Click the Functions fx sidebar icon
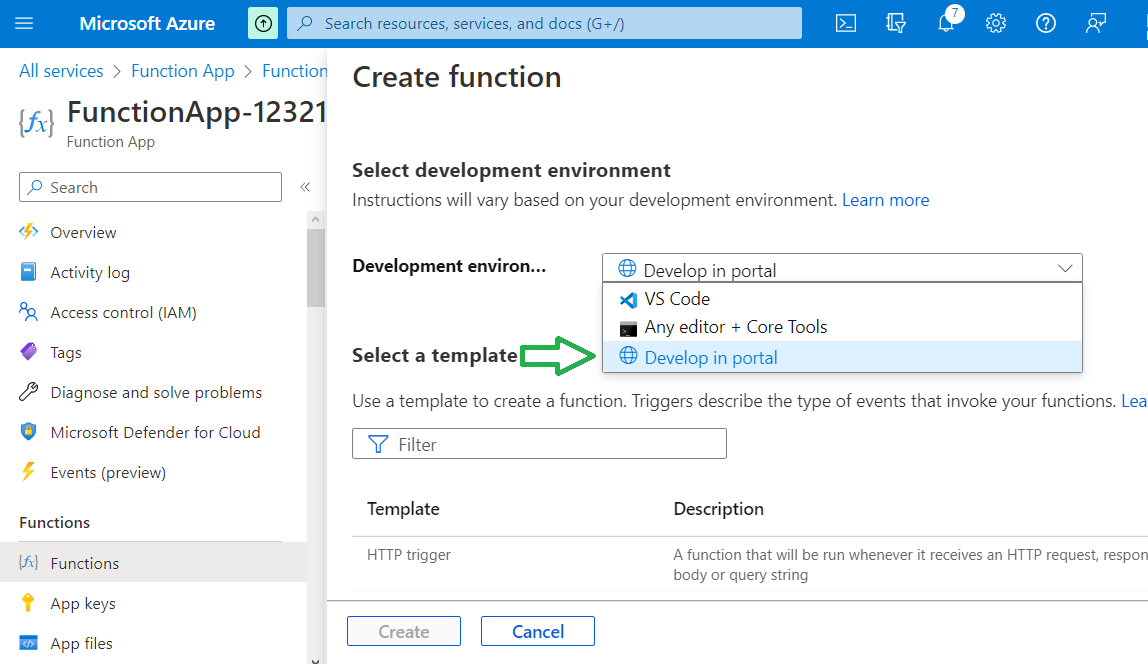 (29, 562)
